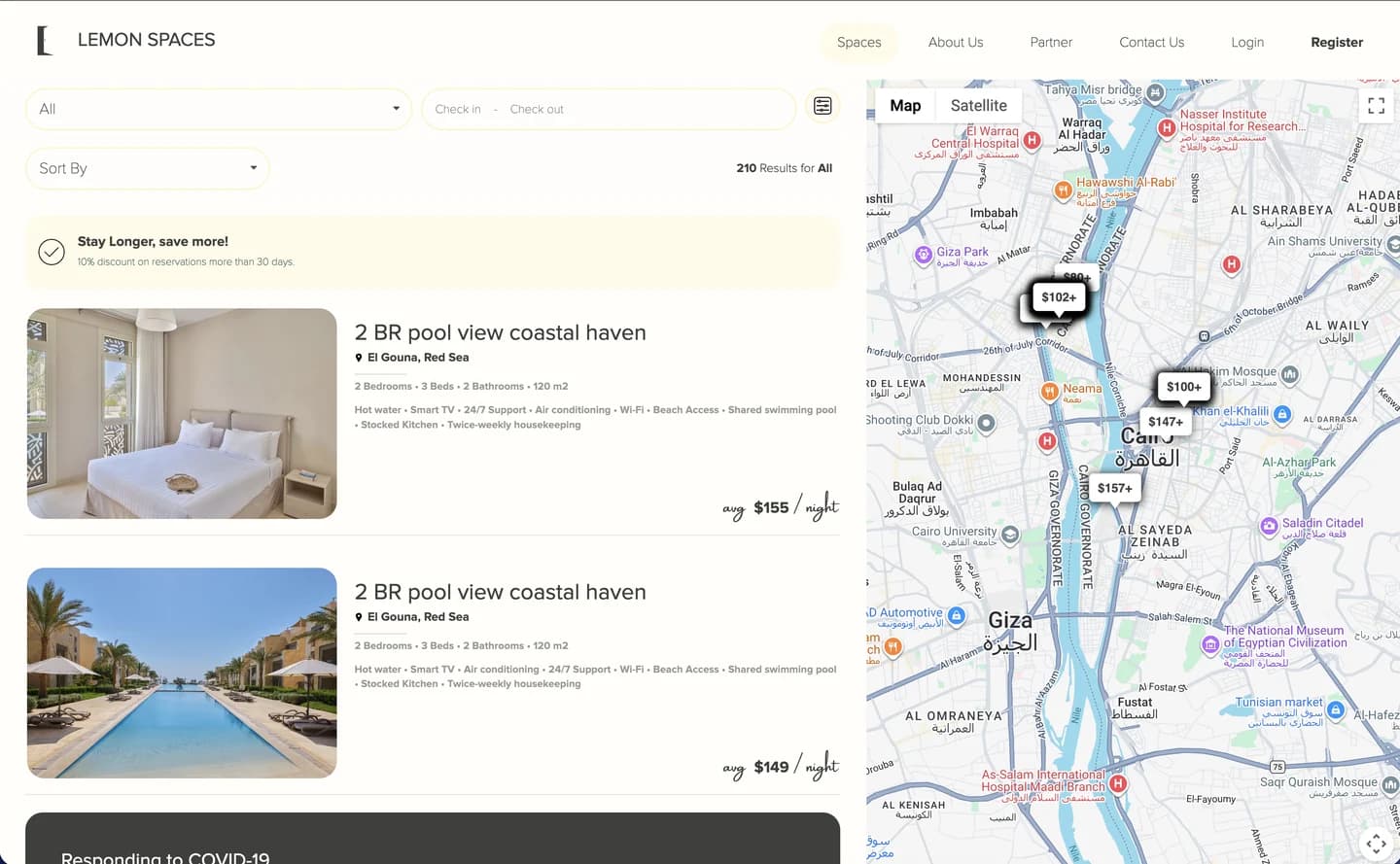Viewport: 1400px width, 864px height.
Task: Click the Neama restaurant pin
Action: [x=1049, y=392]
